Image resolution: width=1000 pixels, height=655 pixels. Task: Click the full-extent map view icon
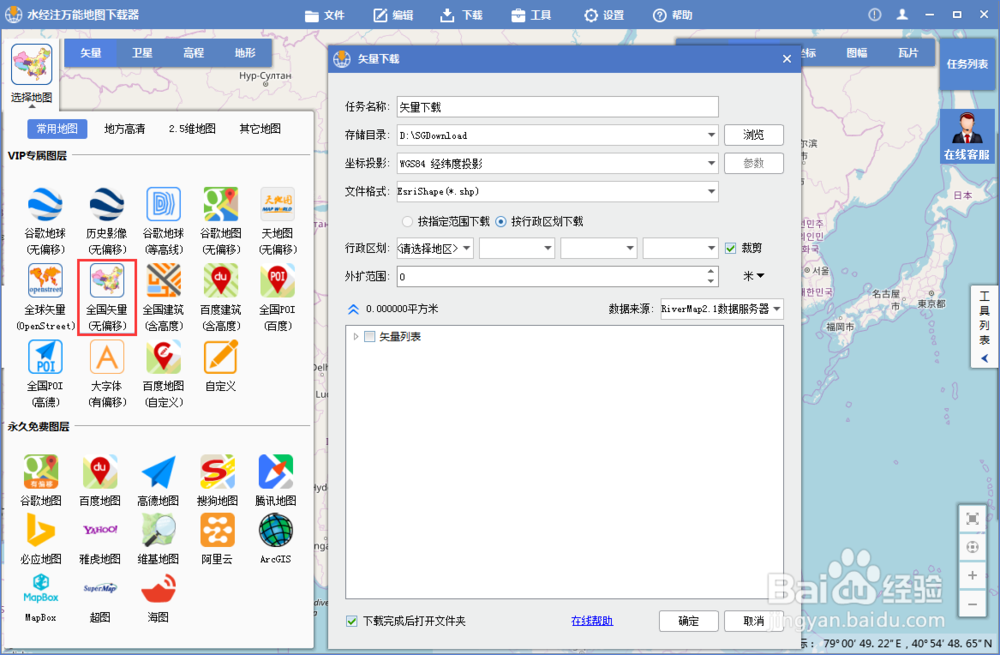pos(972,519)
